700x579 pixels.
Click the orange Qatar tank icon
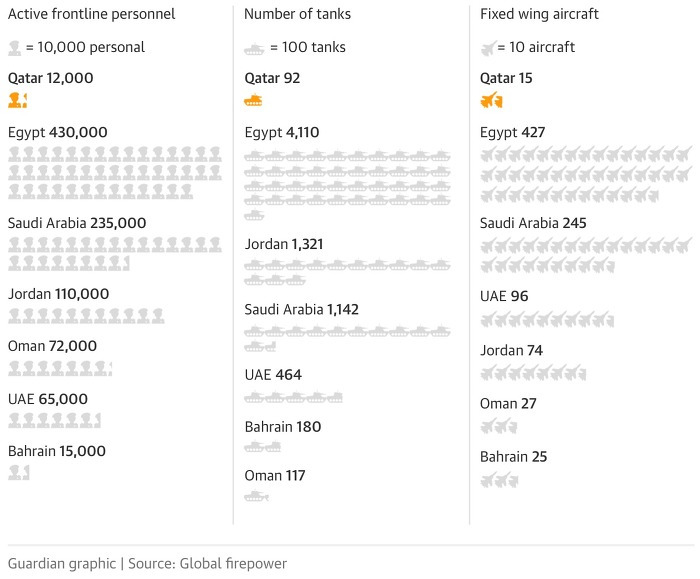pos(253,100)
